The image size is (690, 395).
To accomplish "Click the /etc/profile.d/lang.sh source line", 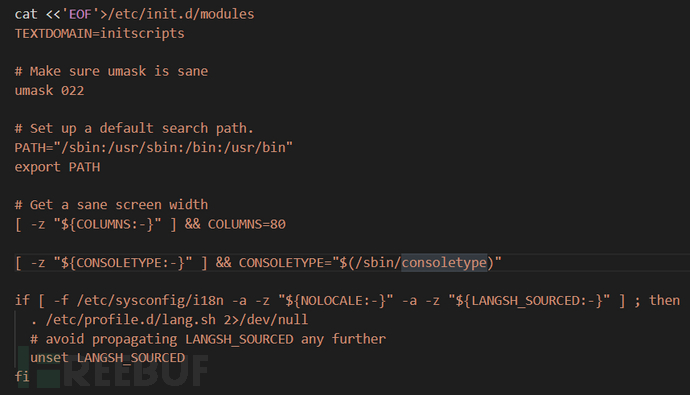I will (x=169, y=320).
